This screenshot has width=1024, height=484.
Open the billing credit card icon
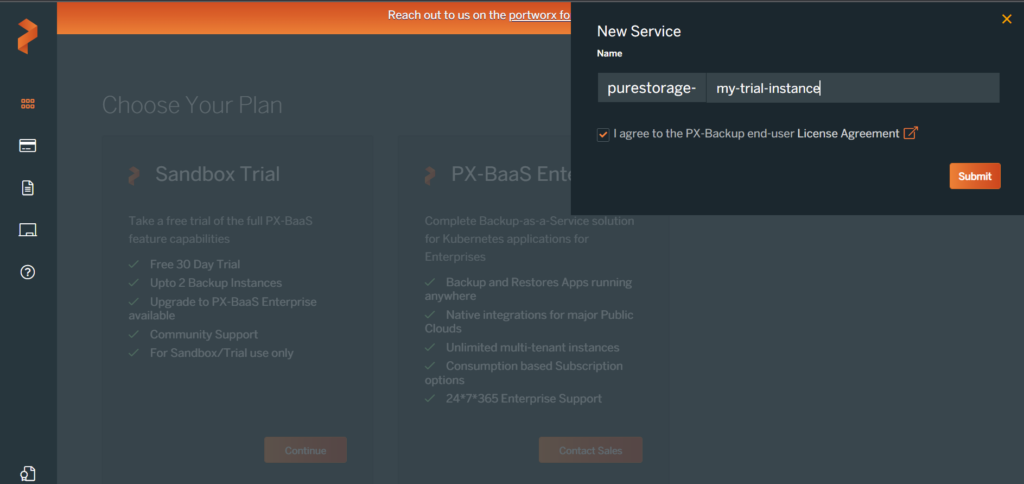[x=28, y=146]
